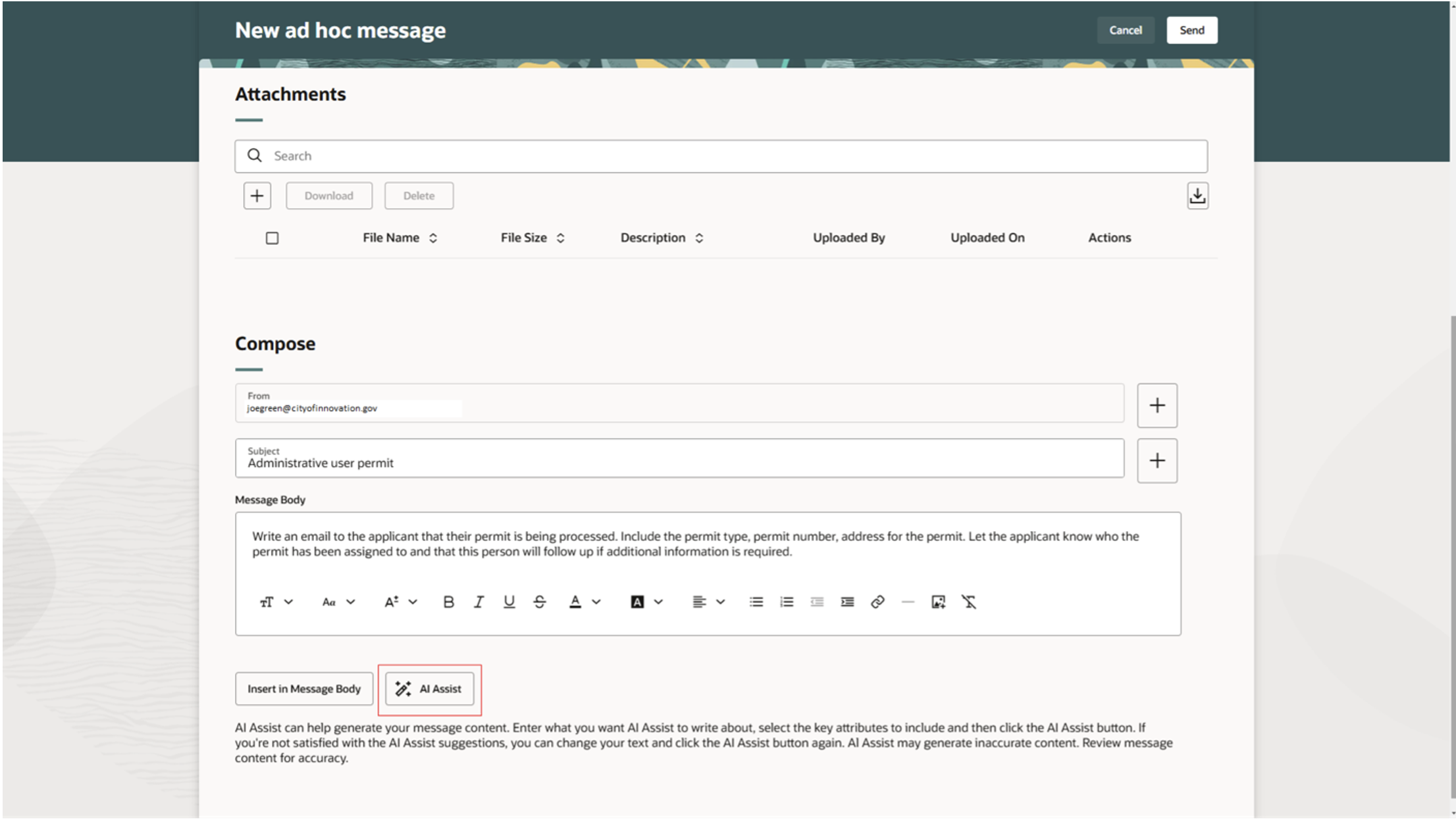
Task: Insert a hyperlink into the message
Action: point(878,602)
